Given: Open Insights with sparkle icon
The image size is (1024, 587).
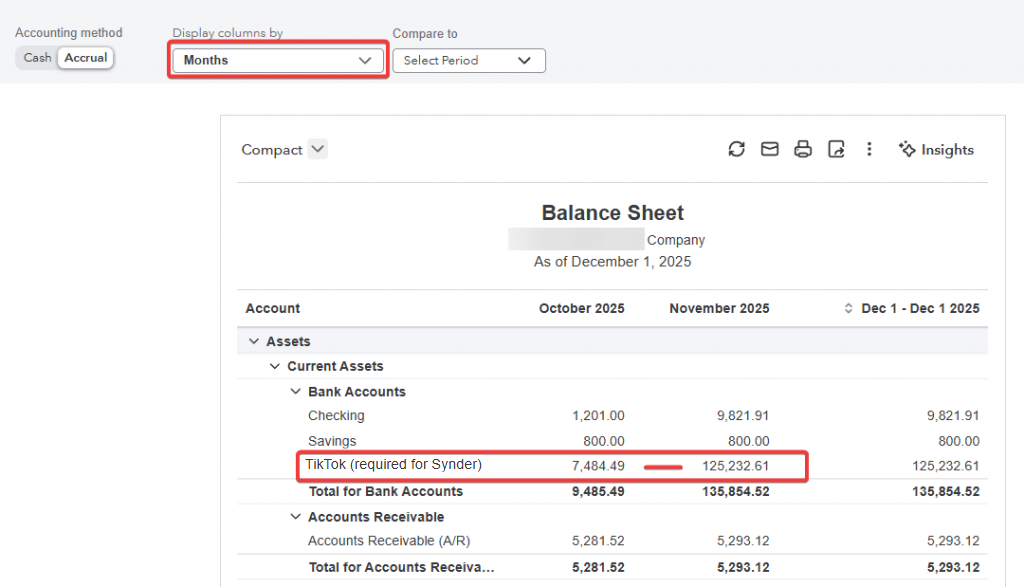Looking at the screenshot, I should click(936, 149).
